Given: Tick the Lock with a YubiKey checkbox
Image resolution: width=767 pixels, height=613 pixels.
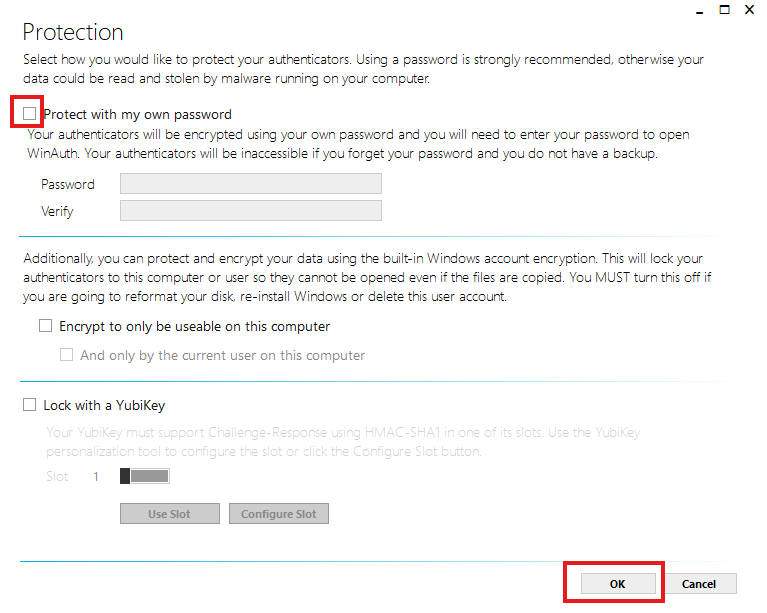Looking at the screenshot, I should coord(29,406).
